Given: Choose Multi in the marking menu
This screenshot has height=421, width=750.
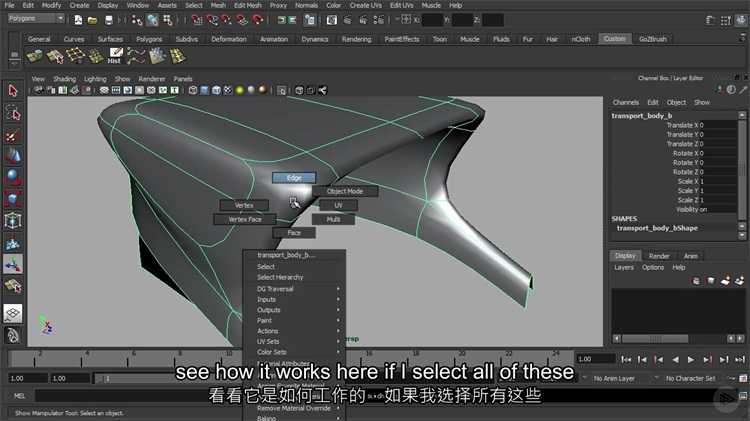Looking at the screenshot, I should point(333,219).
